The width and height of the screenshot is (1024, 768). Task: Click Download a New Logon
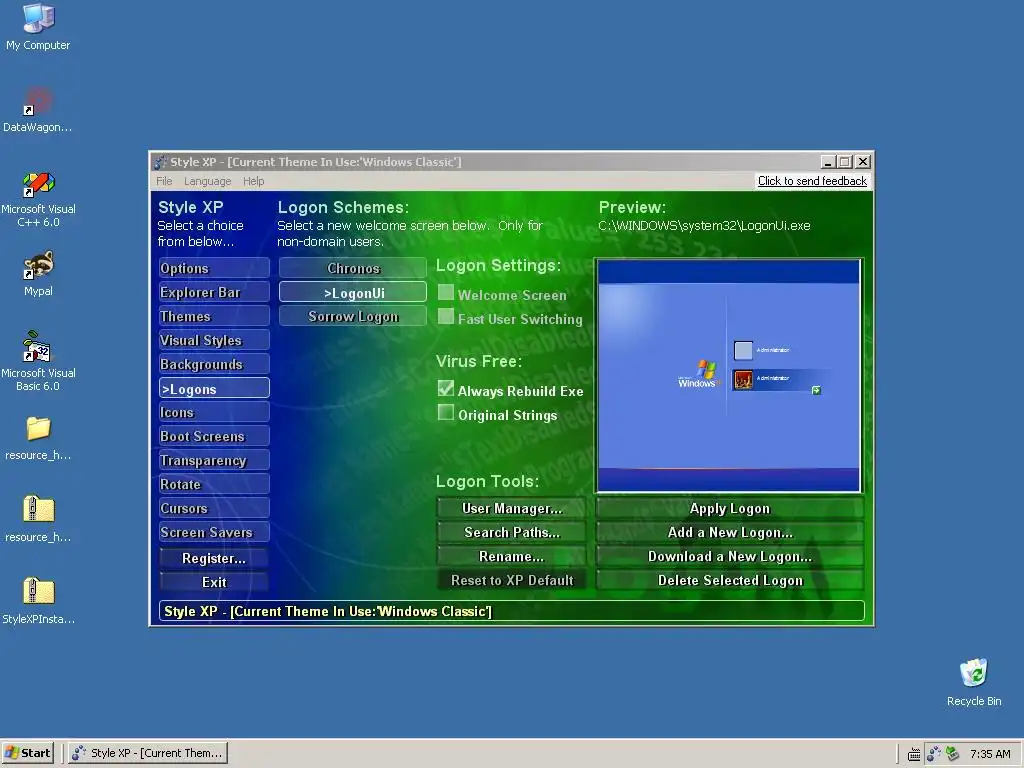pos(730,556)
